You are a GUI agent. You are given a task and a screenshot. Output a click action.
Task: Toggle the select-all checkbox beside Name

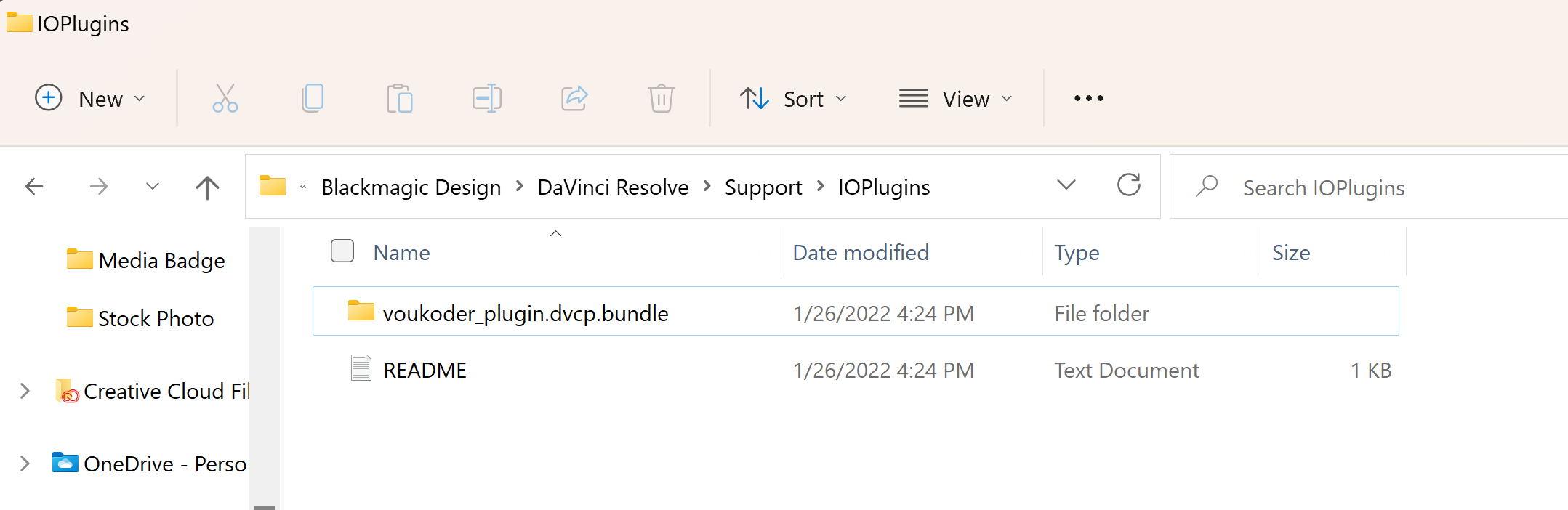coord(342,251)
